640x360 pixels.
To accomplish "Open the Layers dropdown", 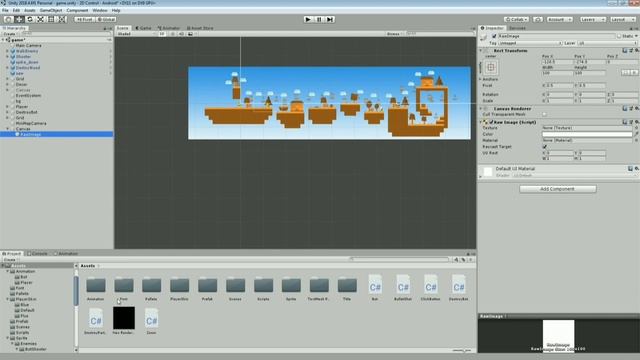I will tap(592, 19).
